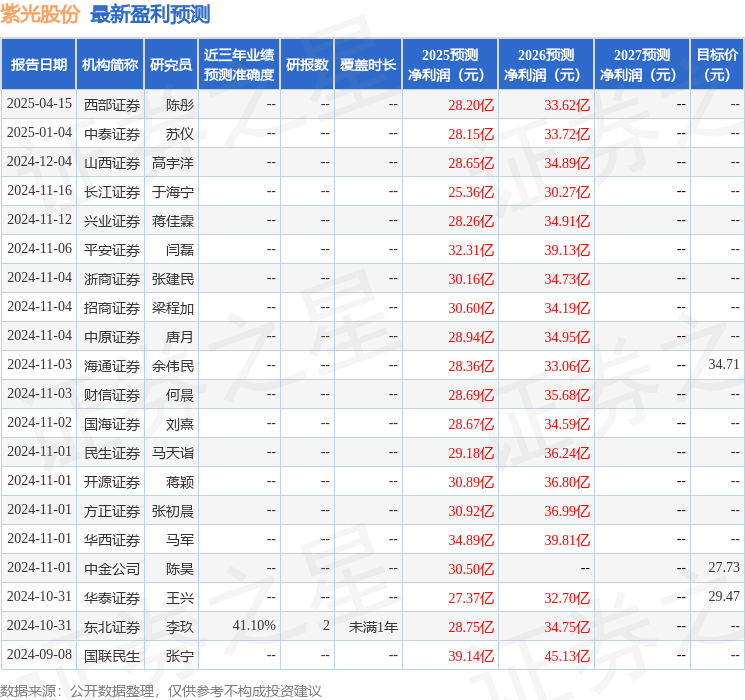Select the 2026预测净利润 column header

tap(546, 65)
